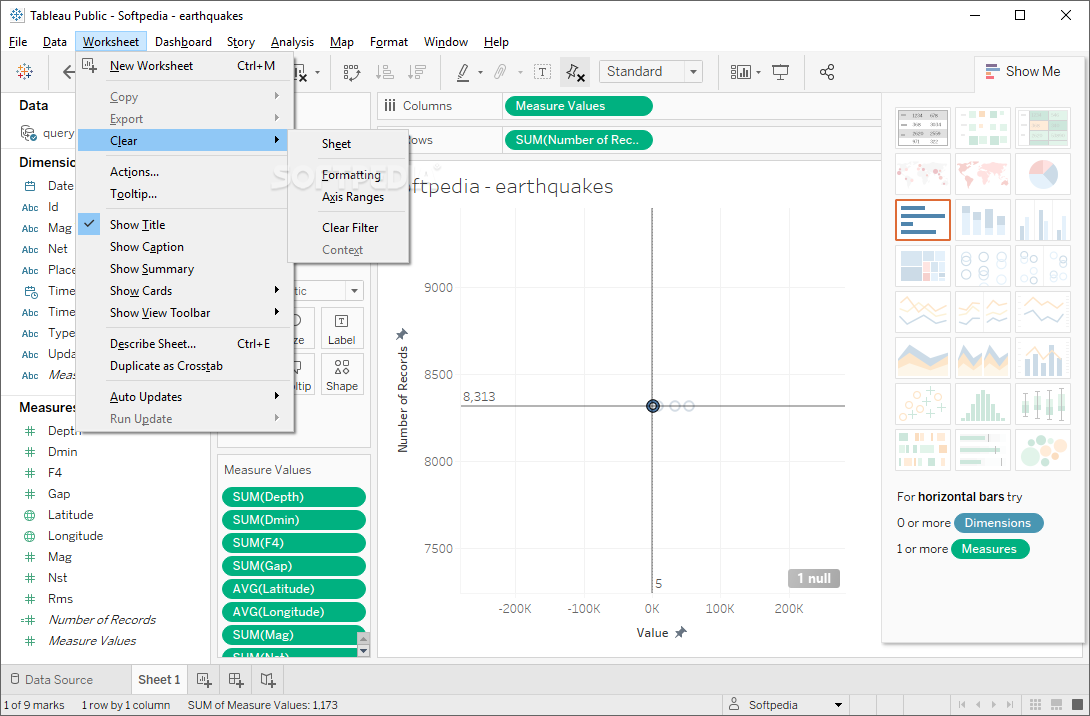Expand the Show View Toolbar submenu
The width and height of the screenshot is (1090, 716).
[183, 313]
